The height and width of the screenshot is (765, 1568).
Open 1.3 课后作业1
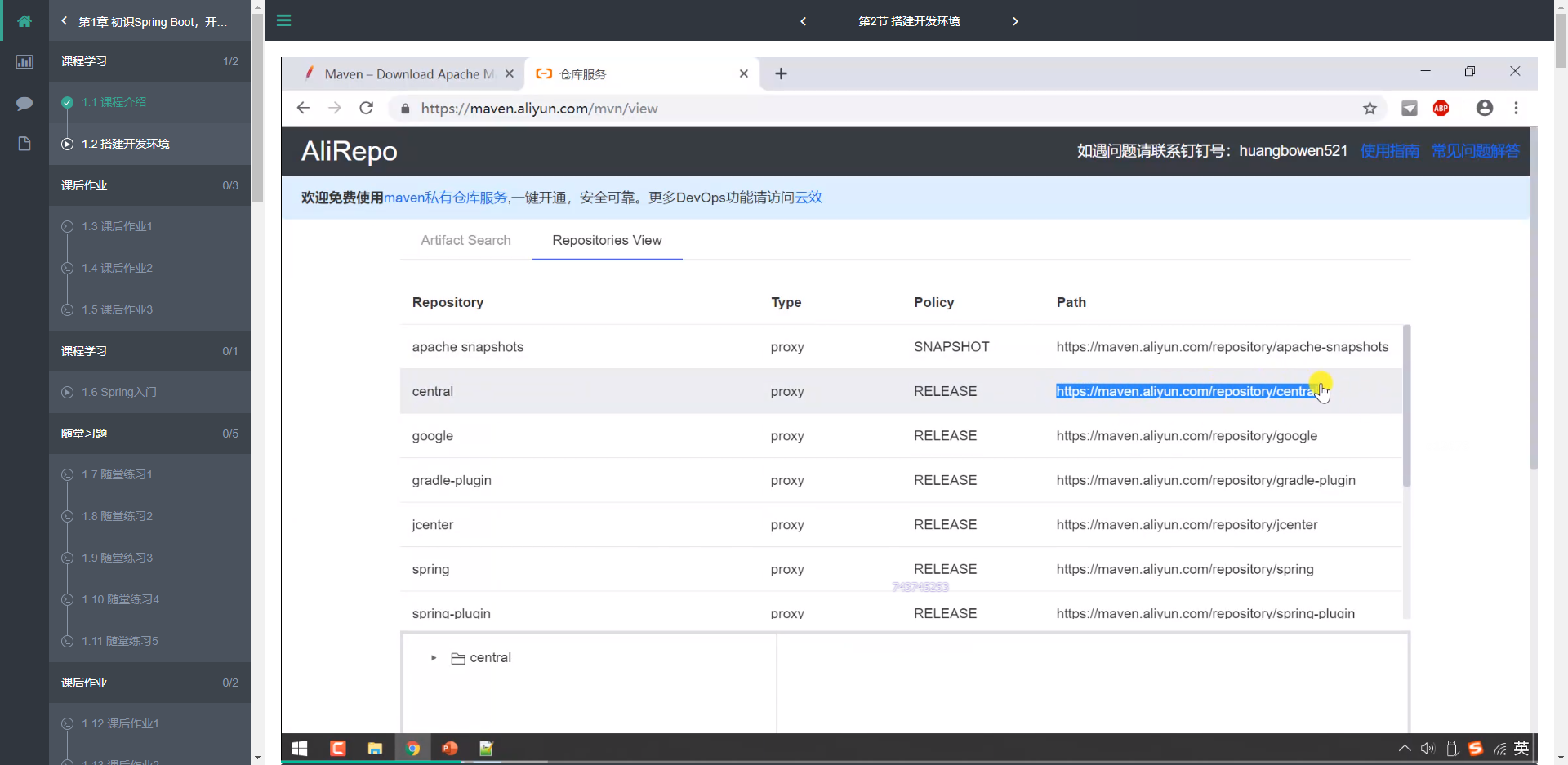point(149,226)
